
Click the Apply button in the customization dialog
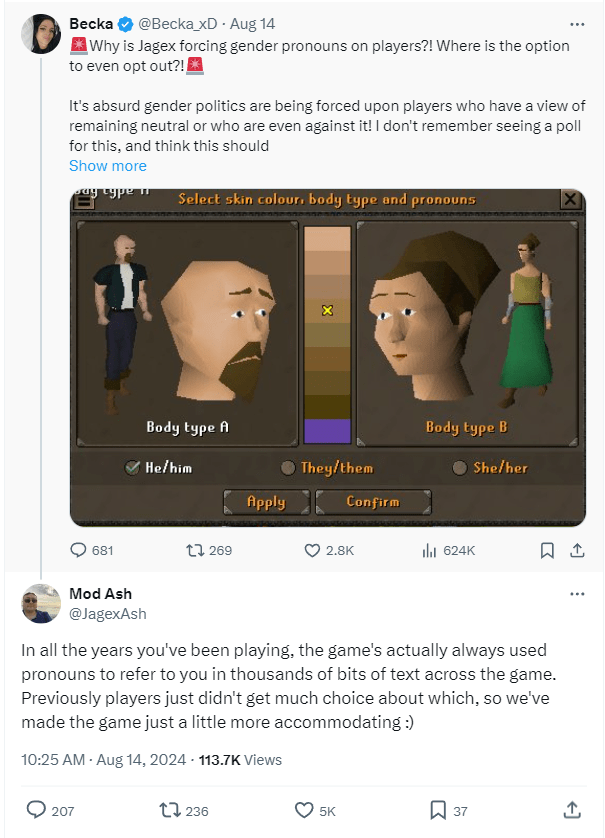click(x=266, y=501)
